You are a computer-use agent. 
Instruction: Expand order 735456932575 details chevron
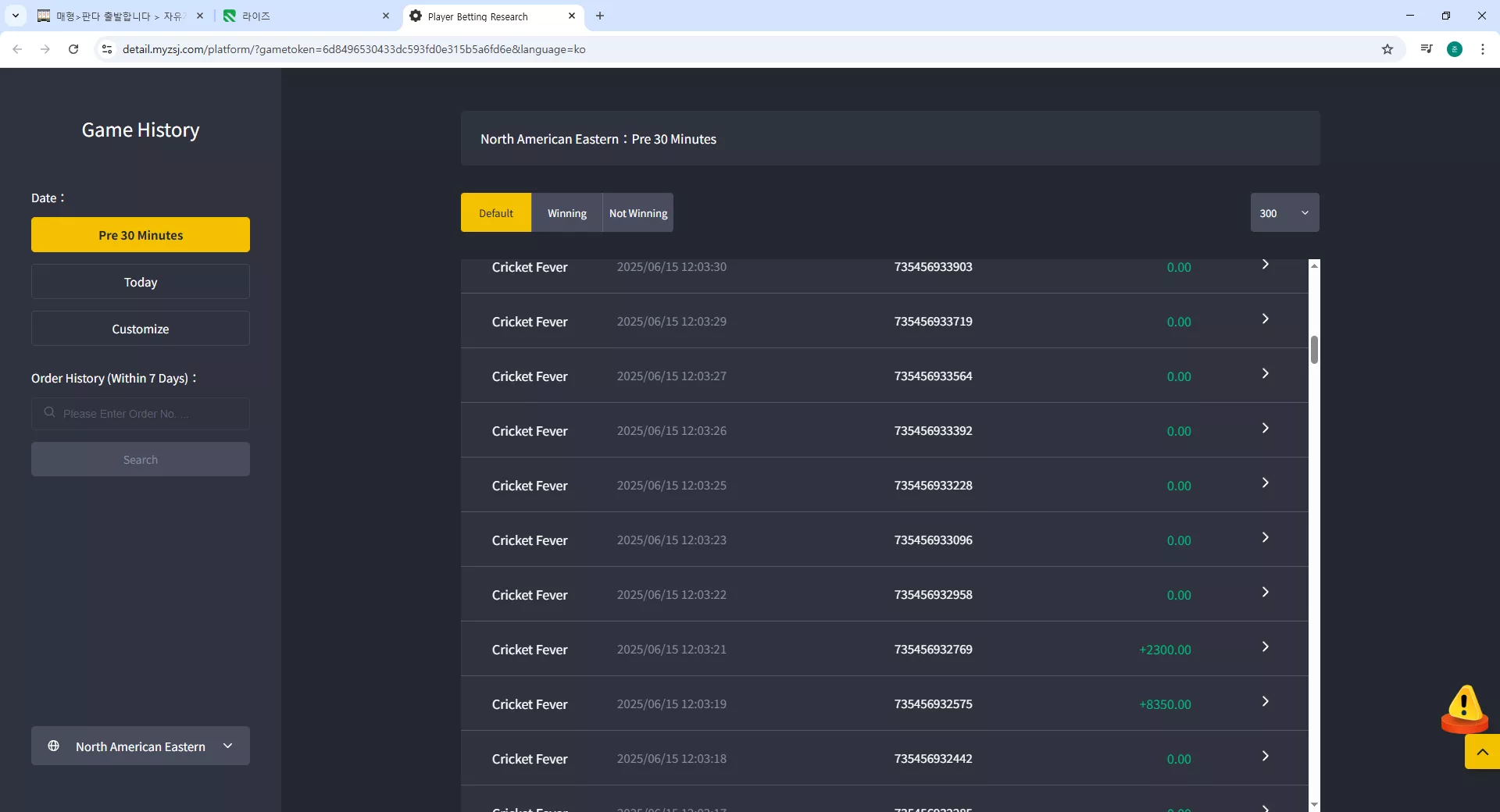[1265, 702]
